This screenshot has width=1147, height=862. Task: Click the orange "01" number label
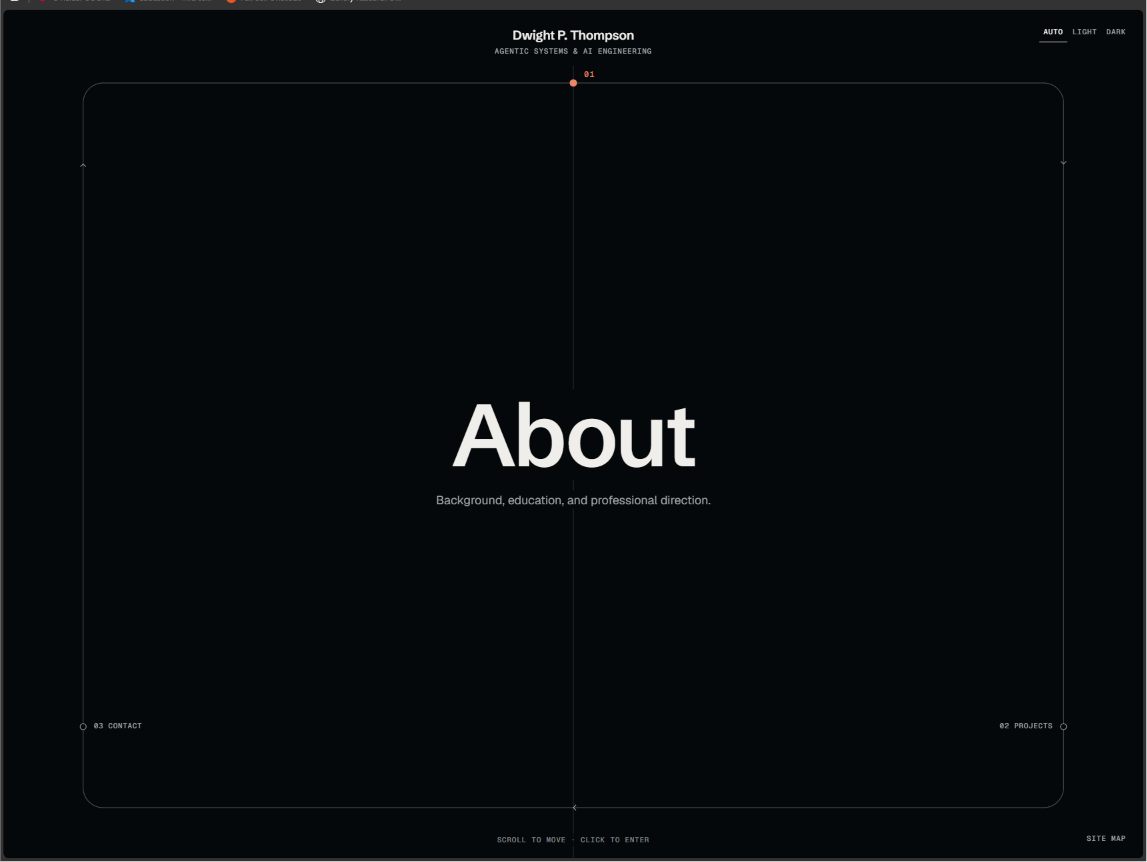click(x=589, y=75)
